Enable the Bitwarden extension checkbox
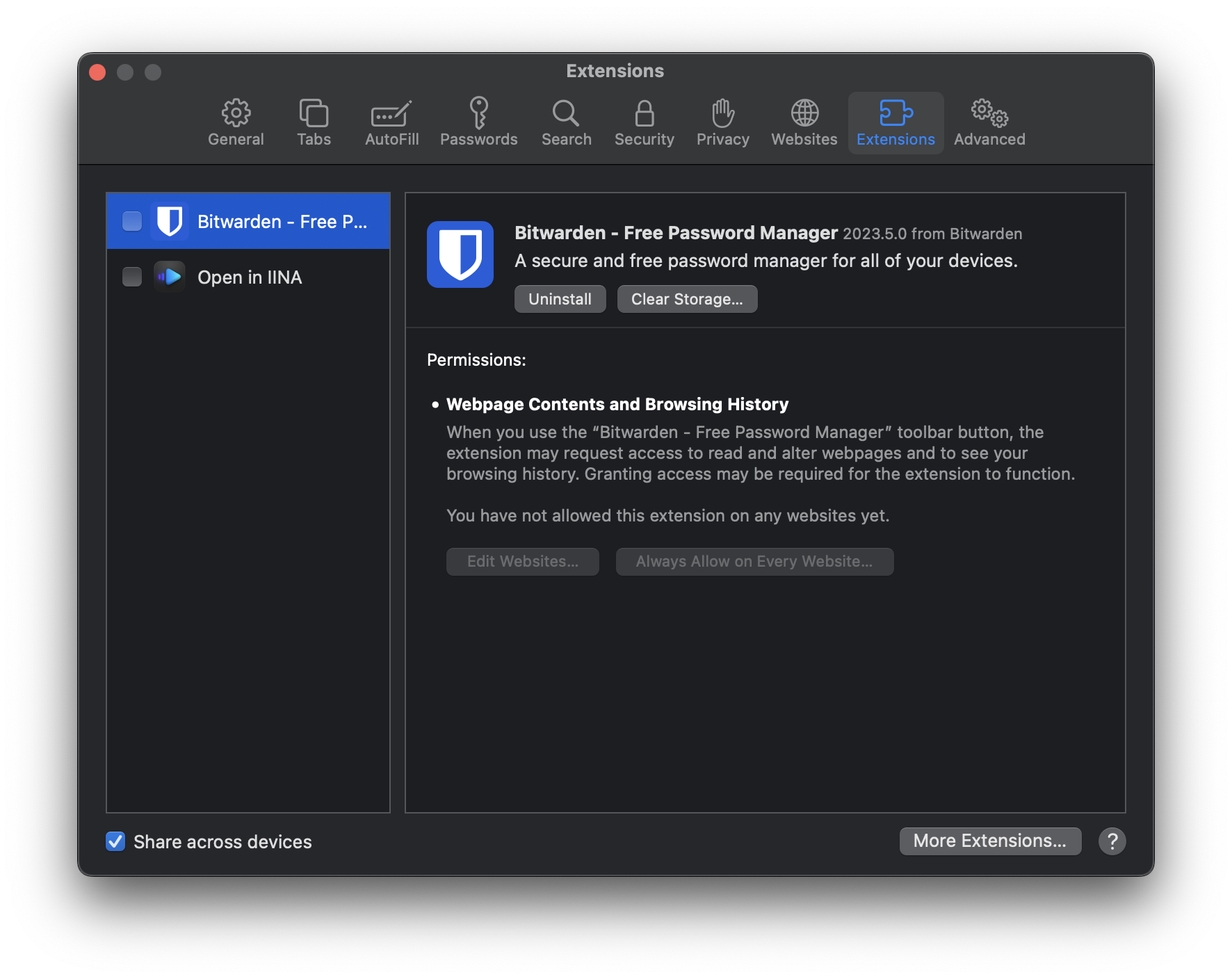Image resolution: width=1232 pixels, height=979 pixels. (132, 221)
